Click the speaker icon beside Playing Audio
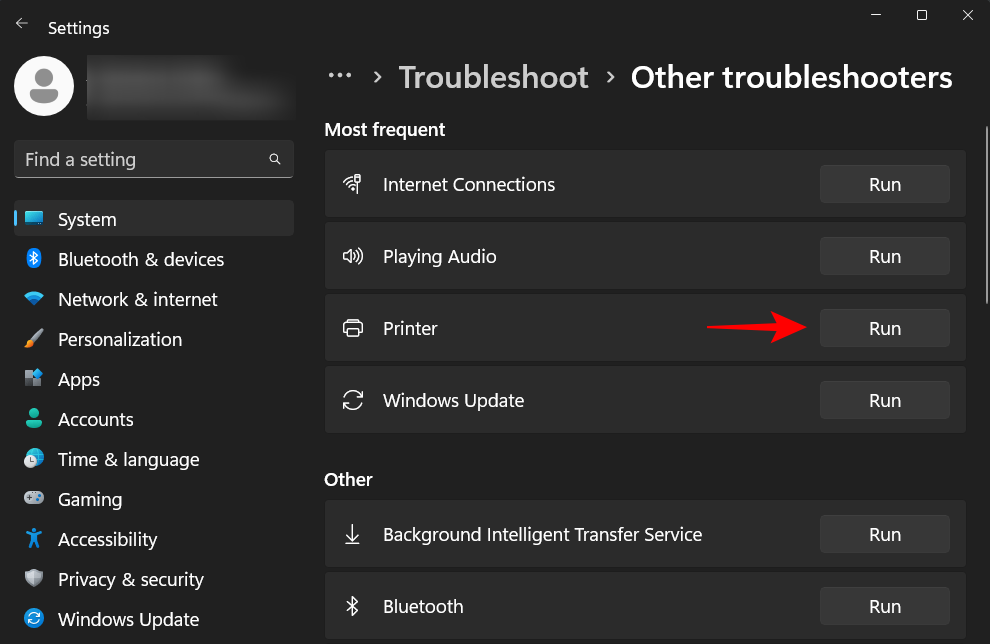990x644 pixels. (x=353, y=256)
